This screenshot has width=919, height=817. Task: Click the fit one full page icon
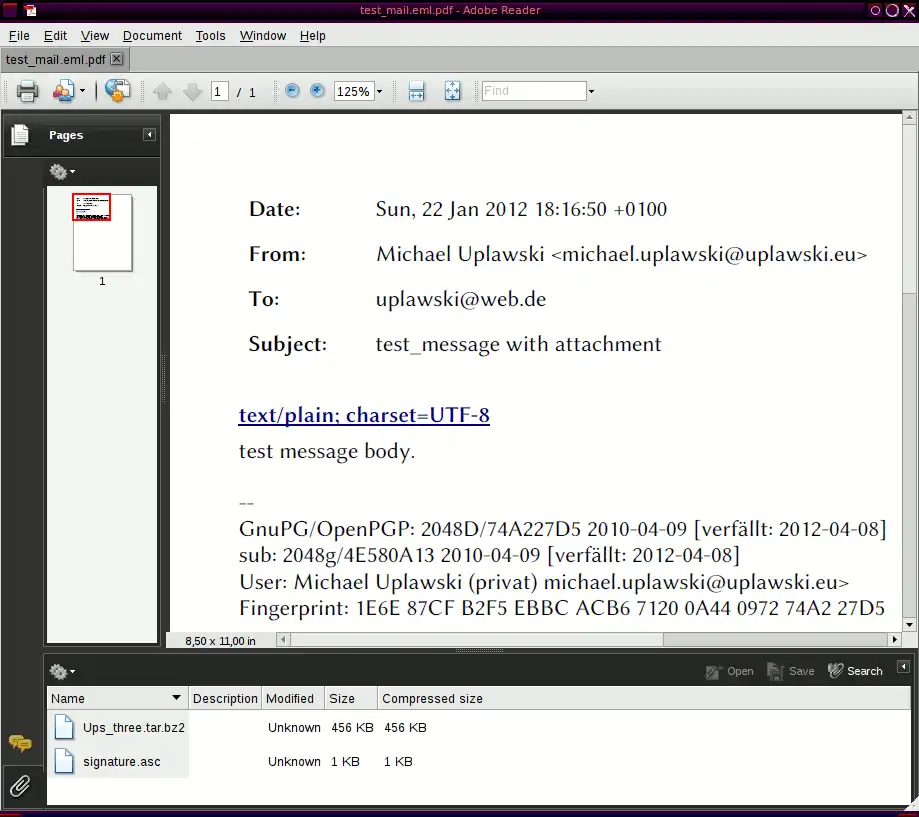(452, 91)
